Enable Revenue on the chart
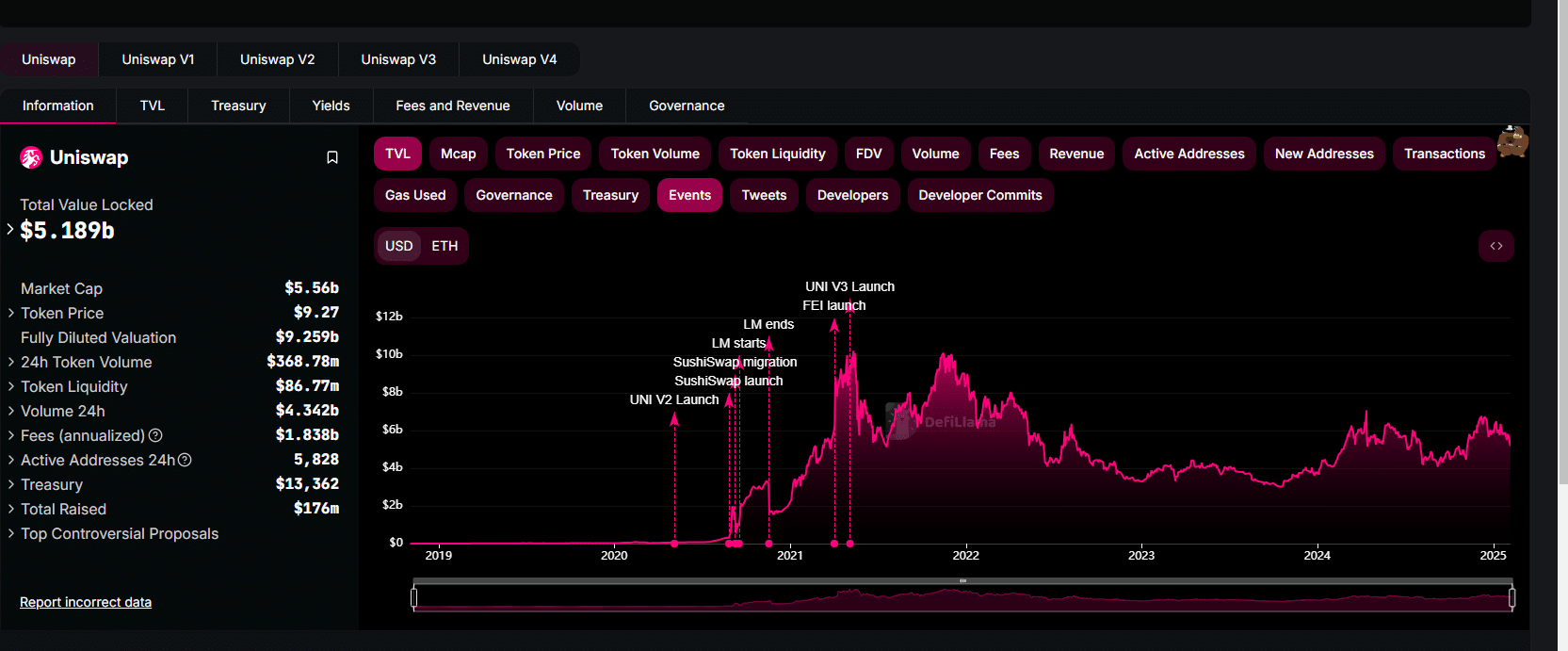 tap(1076, 154)
